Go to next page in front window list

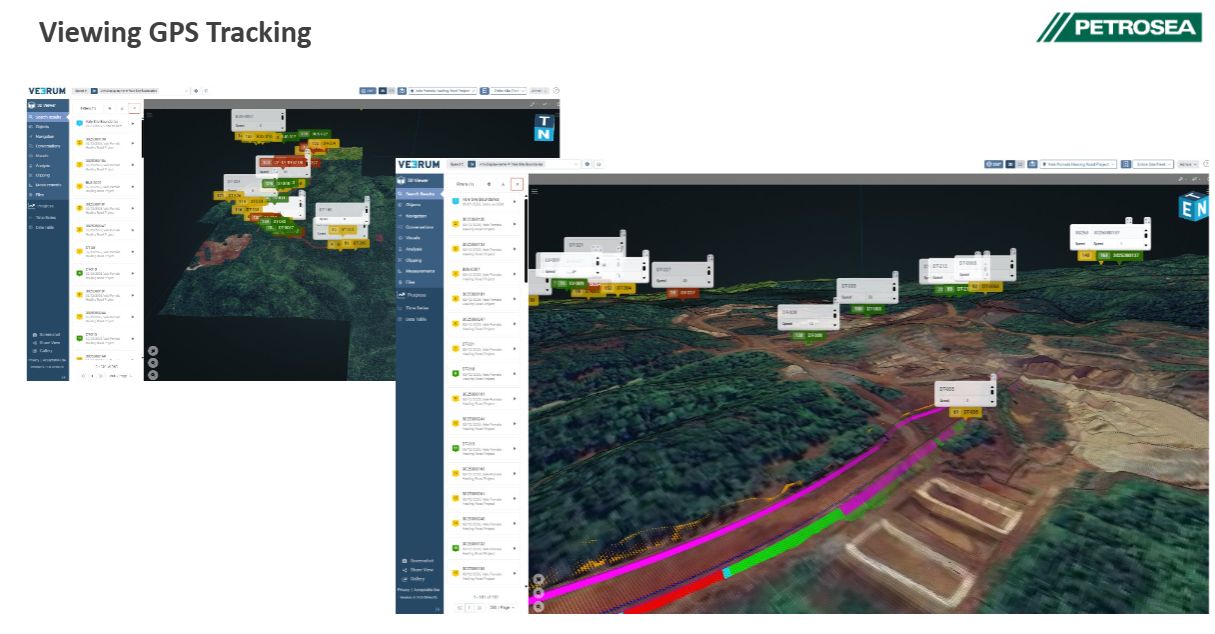pyautogui.click(x=481, y=607)
